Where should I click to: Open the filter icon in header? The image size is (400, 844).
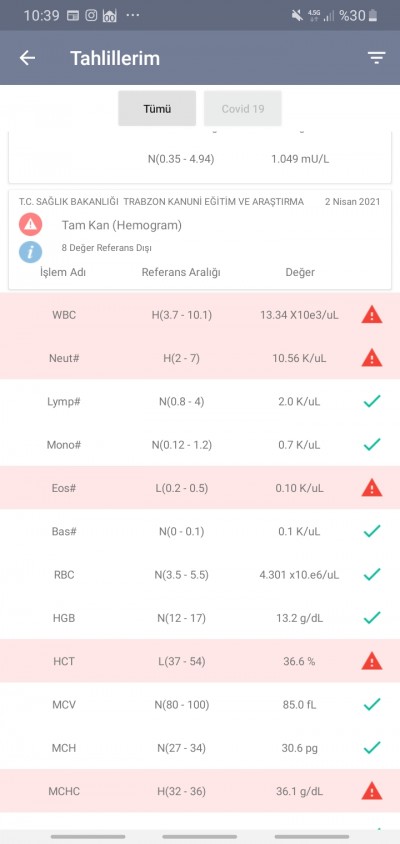coord(377,58)
